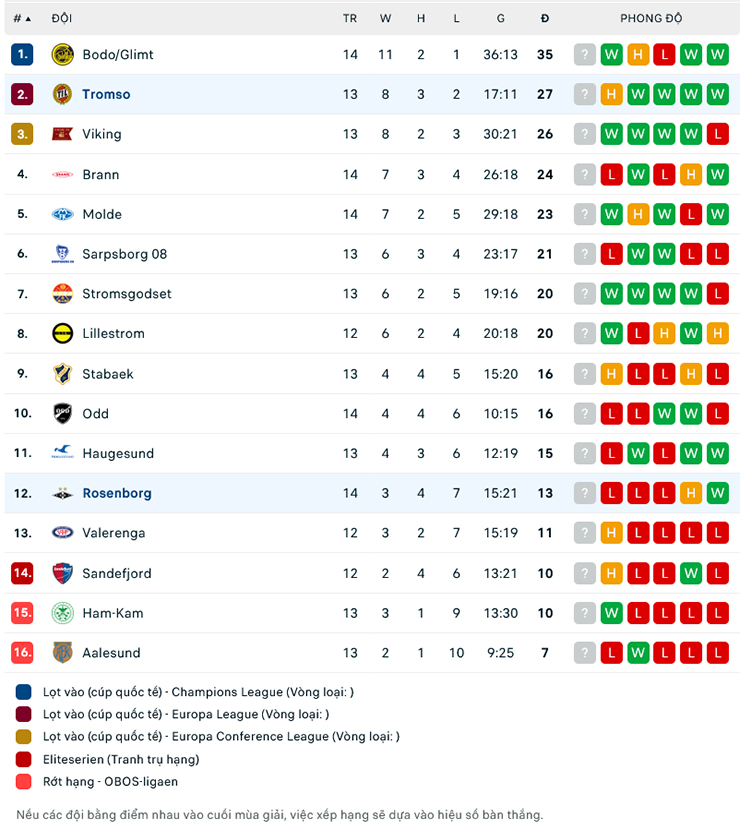This screenshot has height=830, width=740.
Task: Open the Valerenga team page link
Action: pyautogui.click(x=114, y=533)
